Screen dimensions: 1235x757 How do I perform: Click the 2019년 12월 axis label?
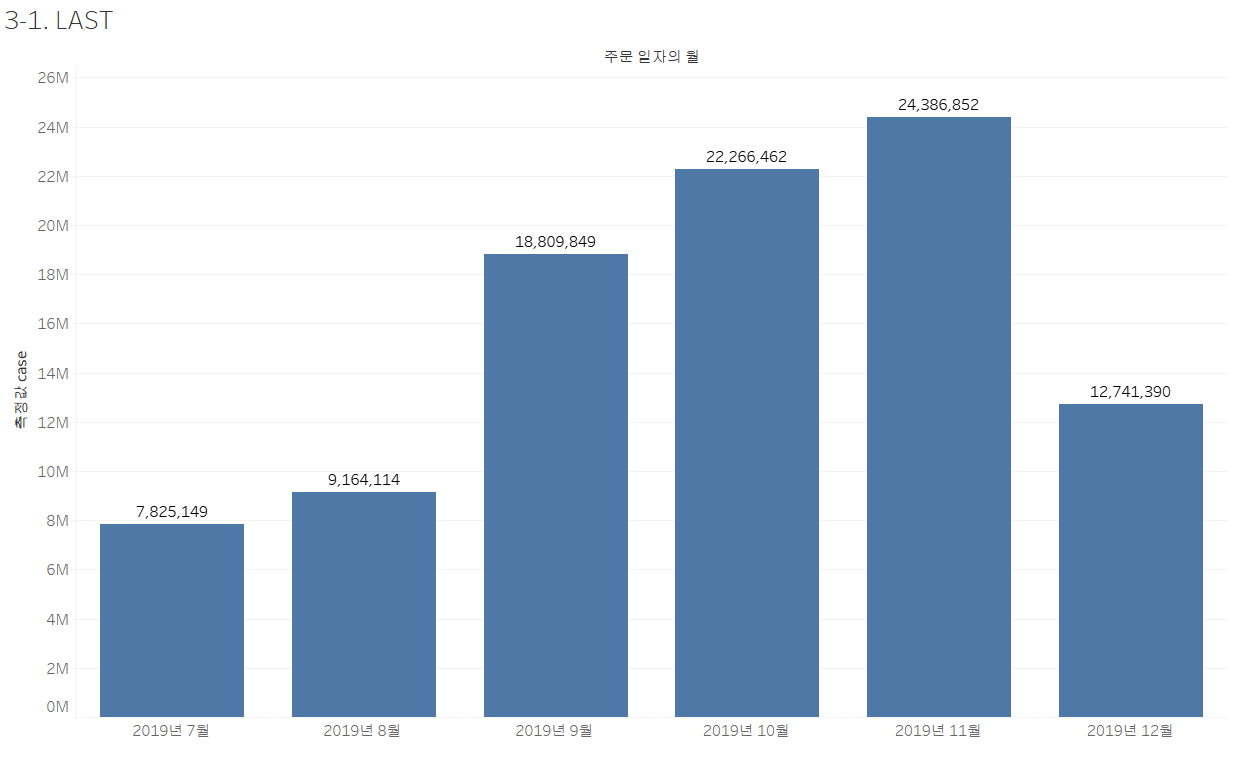1131,731
